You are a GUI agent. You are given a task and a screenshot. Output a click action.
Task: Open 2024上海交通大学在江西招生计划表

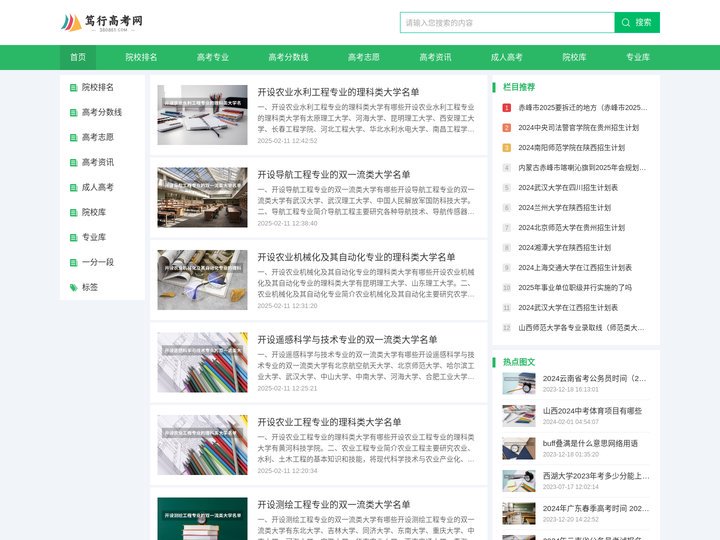pos(575,267)
